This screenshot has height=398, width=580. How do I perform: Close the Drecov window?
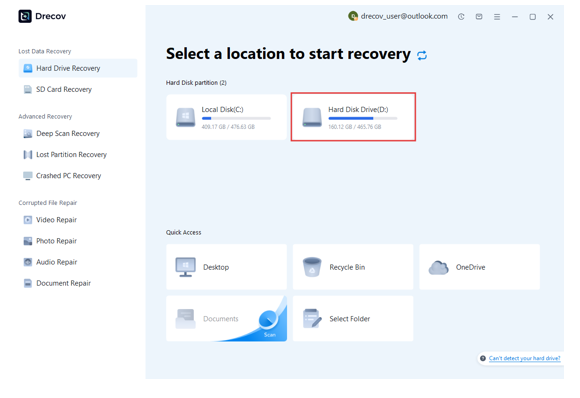pyautogui.click(x=550, y=17)
